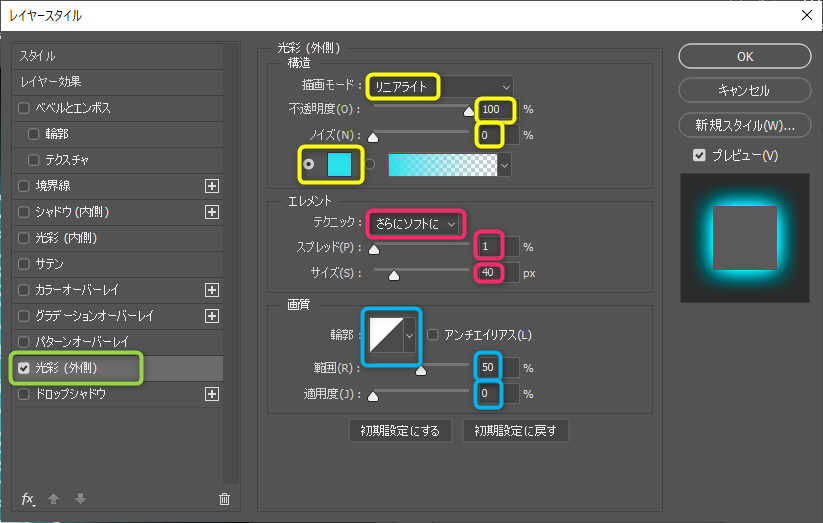The height and width of the screenshot is (523, 823).
Task: Enable the 輪郭 sub-effect checkbox
Action: [x=34, y=134]
